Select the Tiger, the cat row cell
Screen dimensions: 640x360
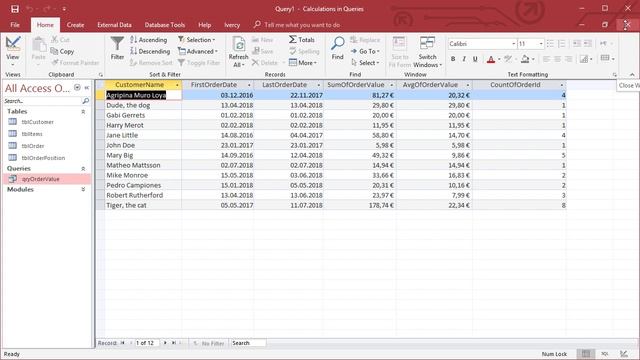(143, 205)
